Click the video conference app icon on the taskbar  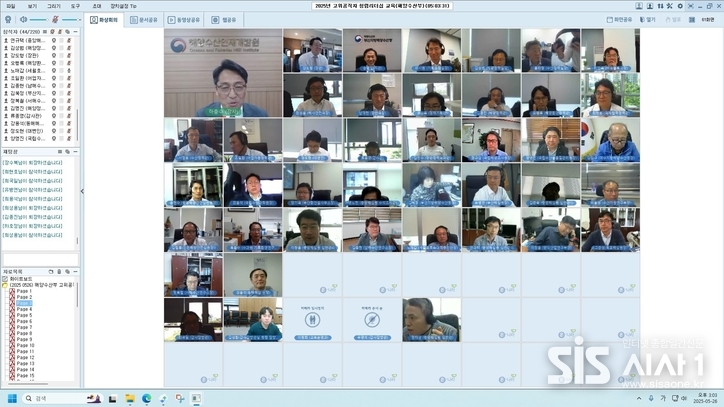196,398
